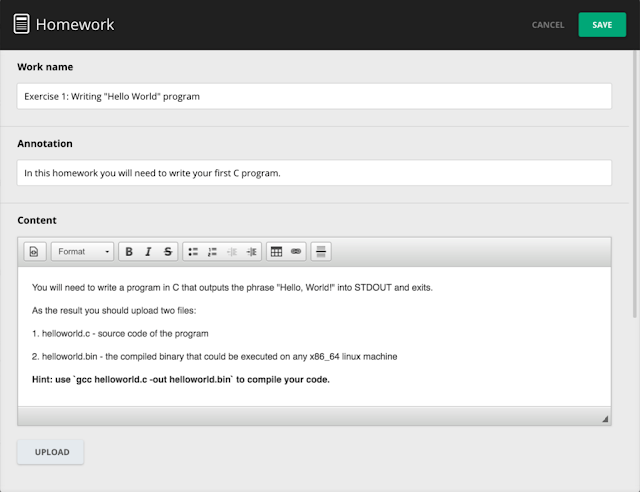Click the "2. helloworld.bin" line
Viewport: 640px width, 492px height.
click(214, 356)
